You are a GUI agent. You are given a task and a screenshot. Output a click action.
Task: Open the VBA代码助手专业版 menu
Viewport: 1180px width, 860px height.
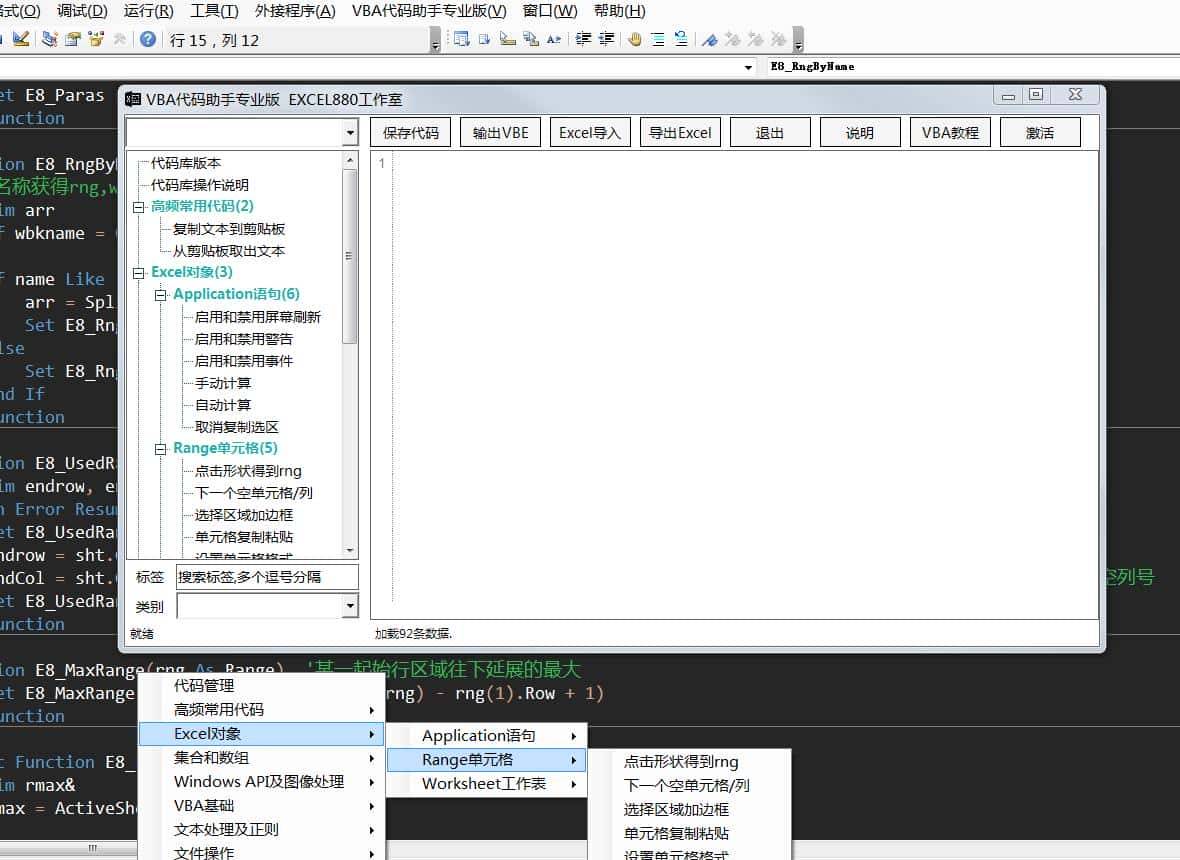tap(429, 11)
